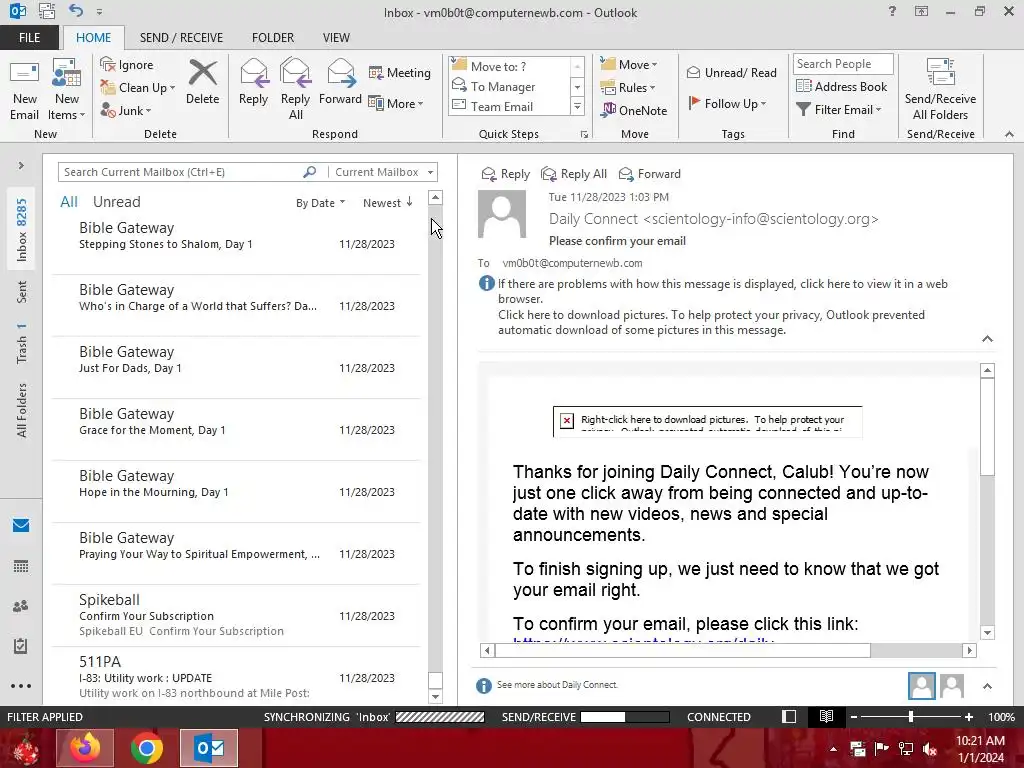
Task: Delete the selected message
Action: pyautogui.click(x=202, y=82)
